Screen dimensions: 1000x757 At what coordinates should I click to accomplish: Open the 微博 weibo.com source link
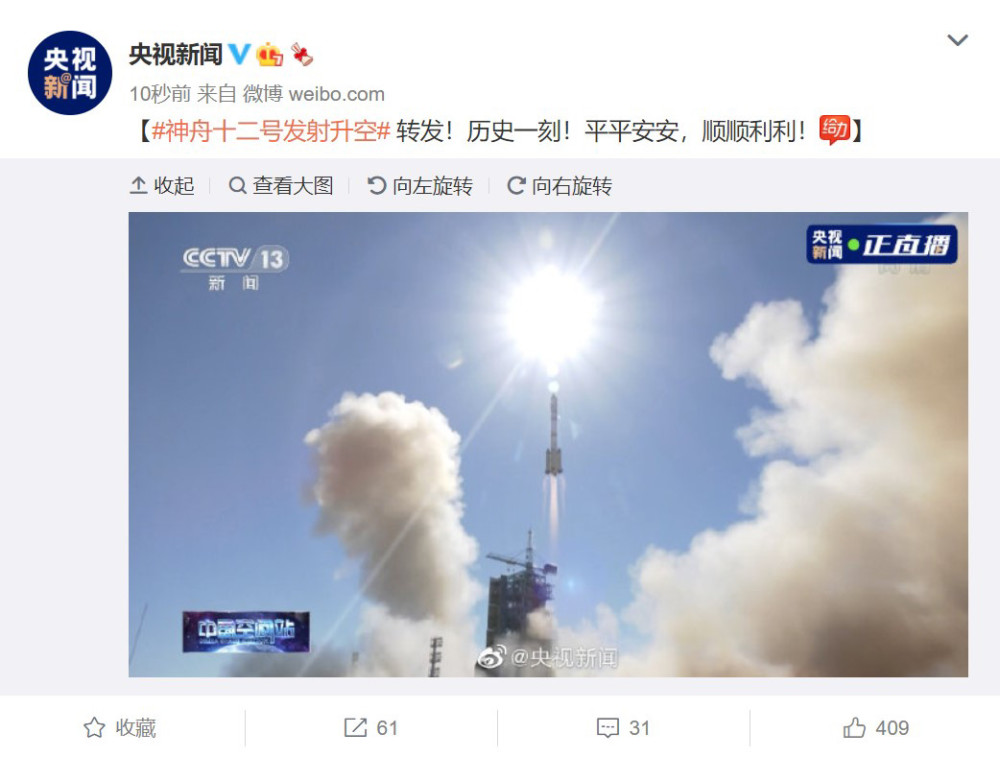click(x=313, y=94)
